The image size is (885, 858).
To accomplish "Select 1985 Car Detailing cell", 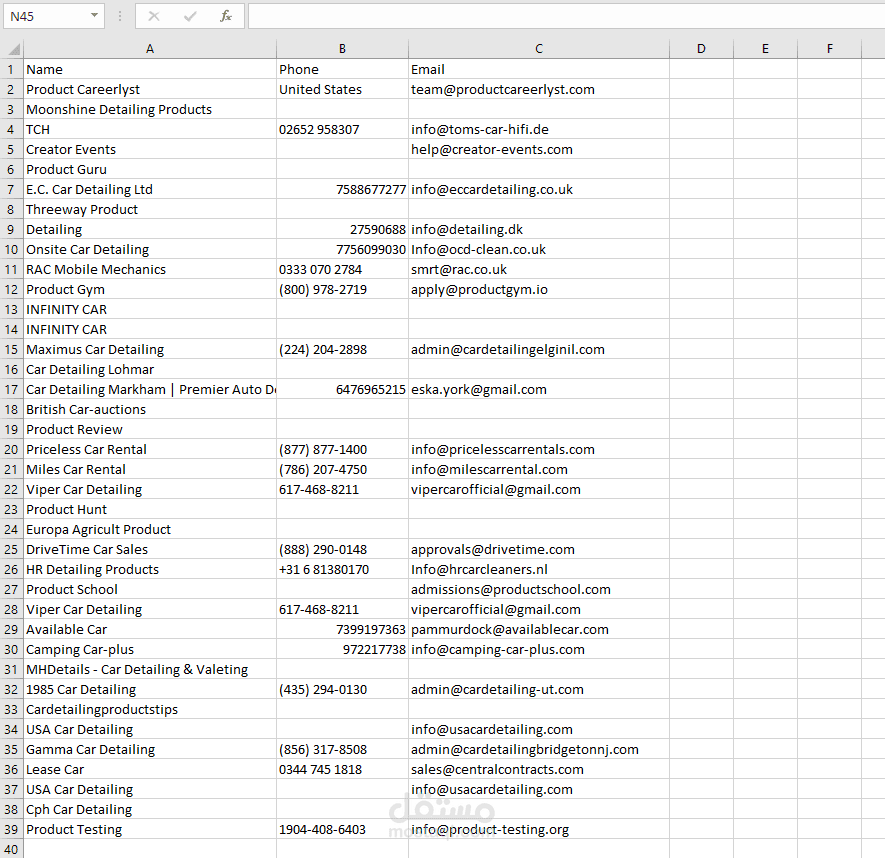I will 150,689.
